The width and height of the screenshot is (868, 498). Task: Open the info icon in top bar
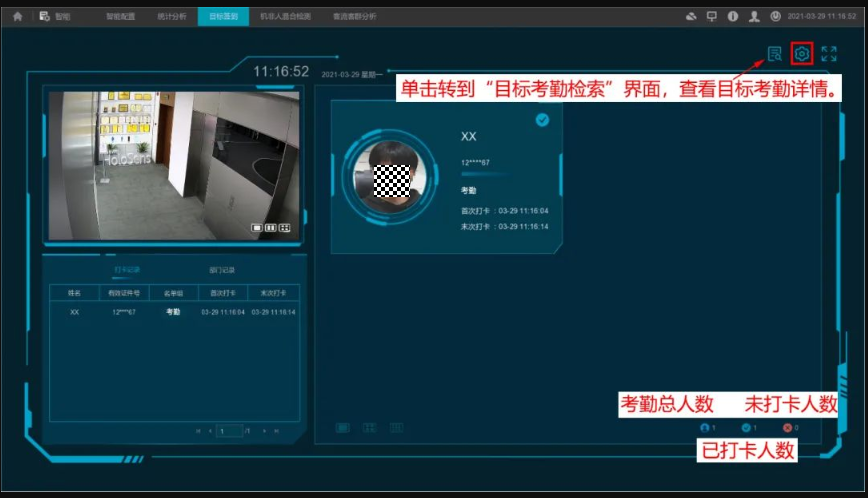(733, 16)
